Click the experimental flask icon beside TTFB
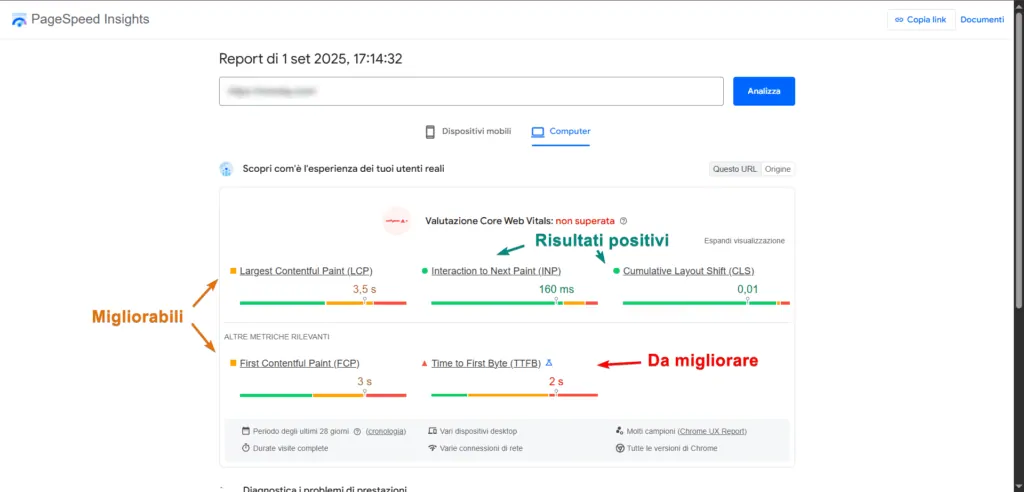This screenshot has height=492, width=1024. [549, 363]
